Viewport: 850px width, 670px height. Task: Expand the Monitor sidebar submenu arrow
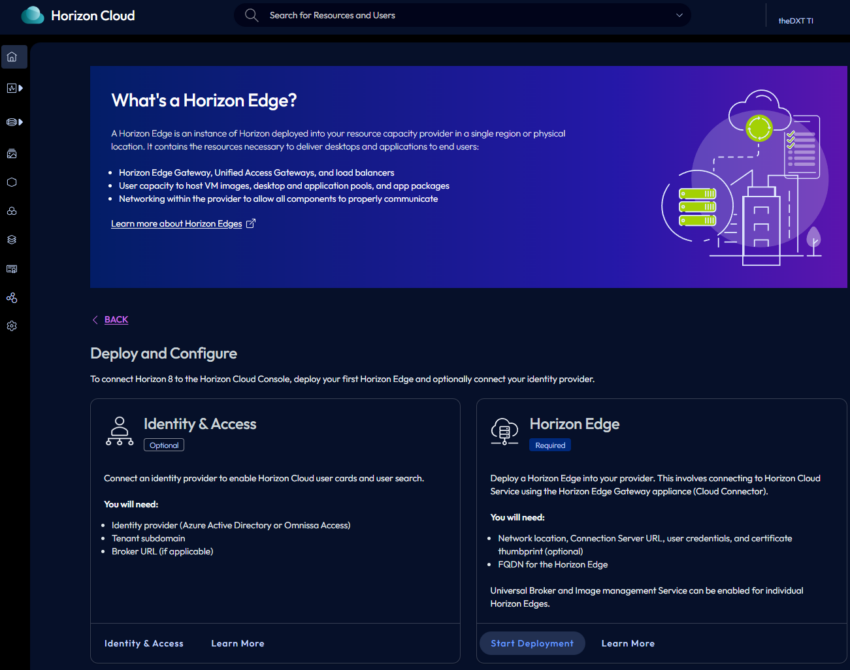click(x=21, y=88)
